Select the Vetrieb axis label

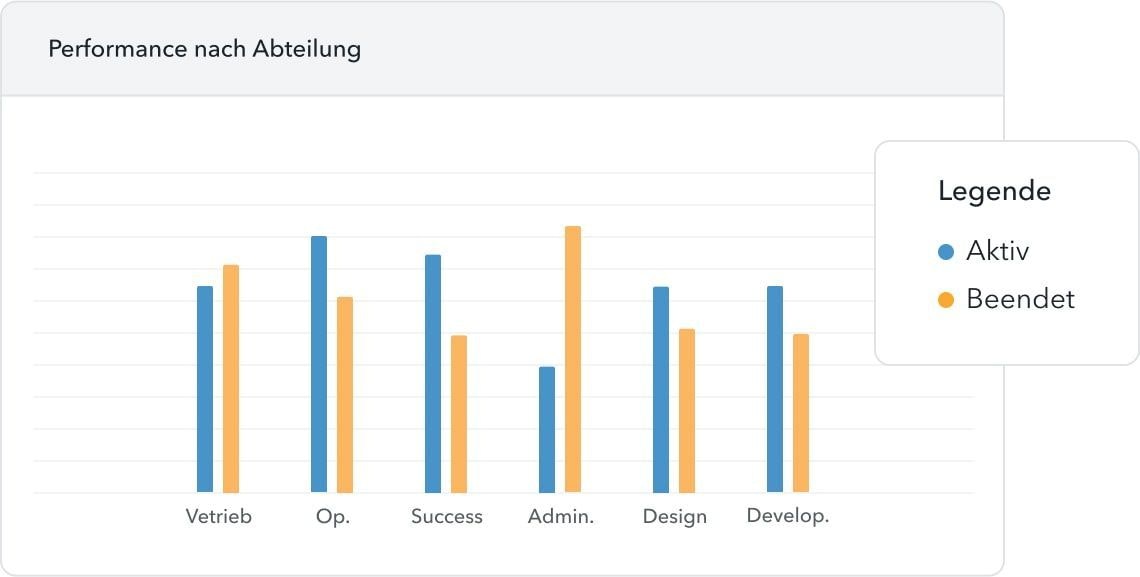click(x=219, y=517)
